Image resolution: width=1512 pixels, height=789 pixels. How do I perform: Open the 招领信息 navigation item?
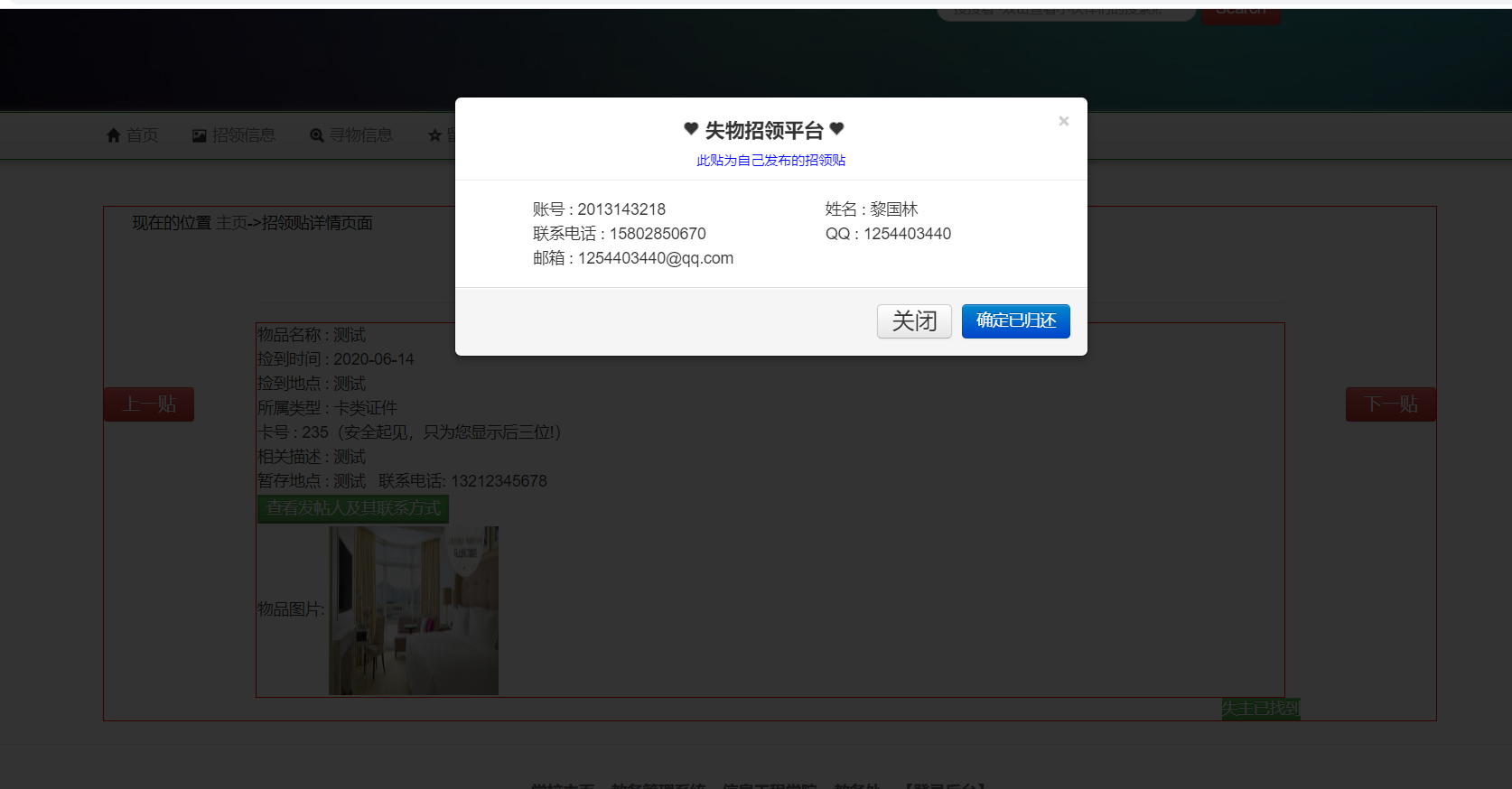click(244, 135)
